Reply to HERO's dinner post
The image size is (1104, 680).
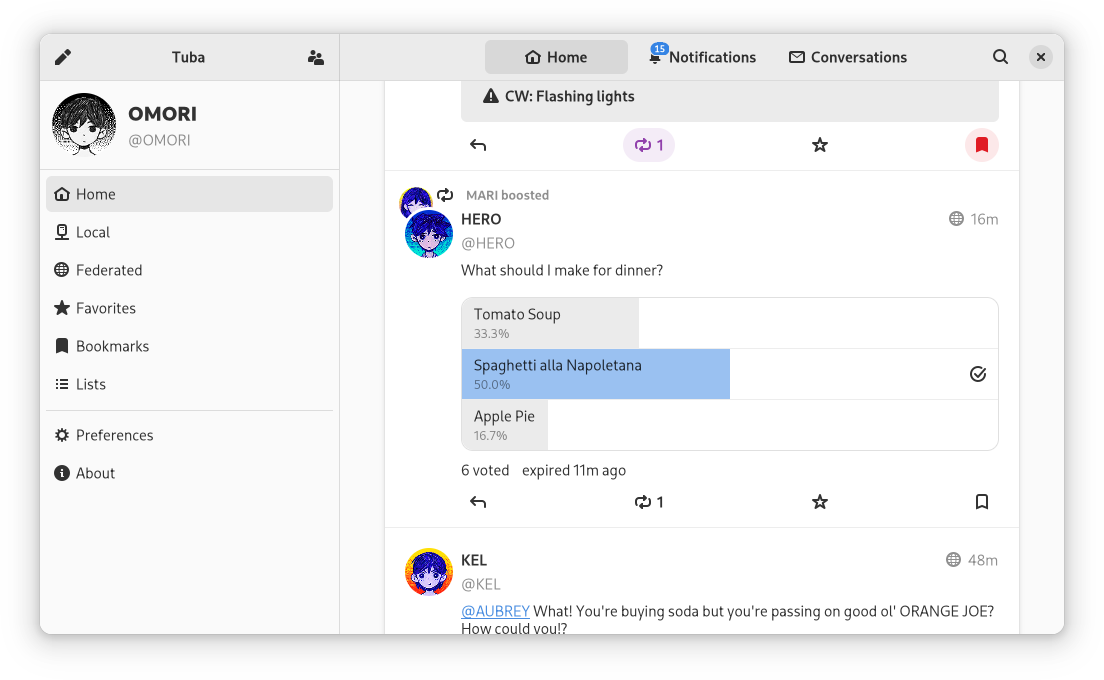pyautogui.click(x=478, y=502)
